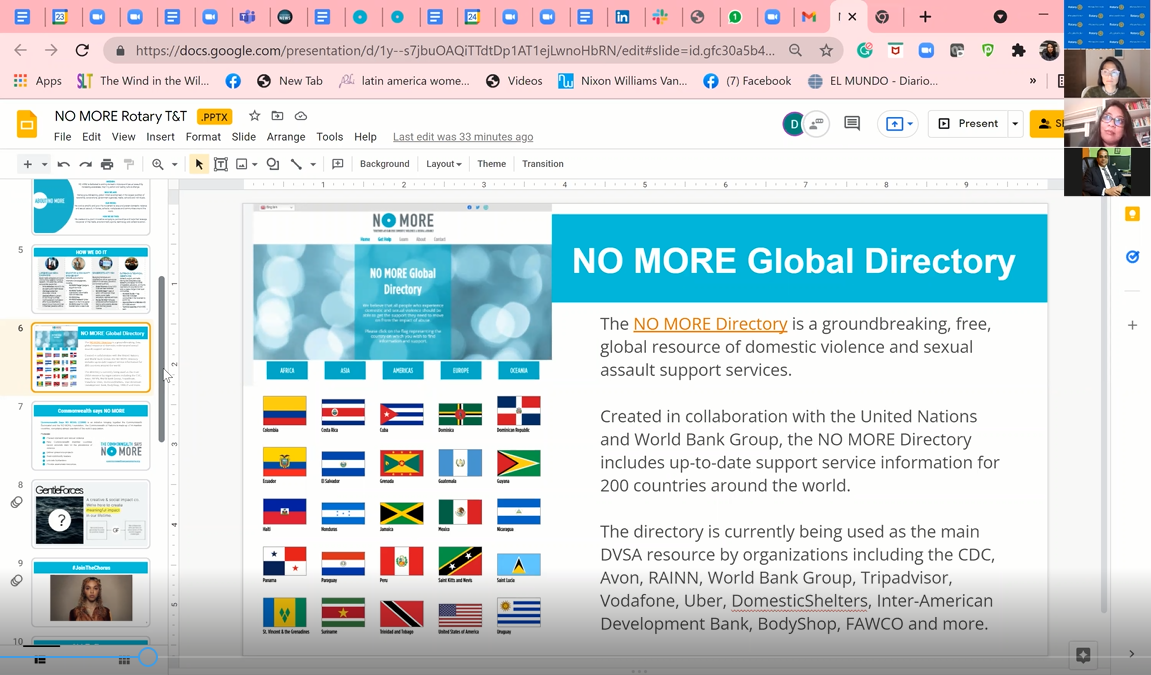The image size is (1151, 675).
Task: Click the video progress bar scrubber handle
Action: (148, 656)
